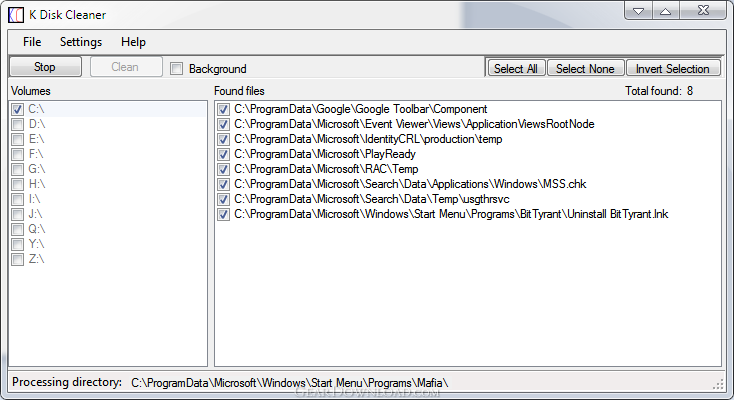
Task: Select the IdentityCRL\production\temp path text
Action: (368, 139)
